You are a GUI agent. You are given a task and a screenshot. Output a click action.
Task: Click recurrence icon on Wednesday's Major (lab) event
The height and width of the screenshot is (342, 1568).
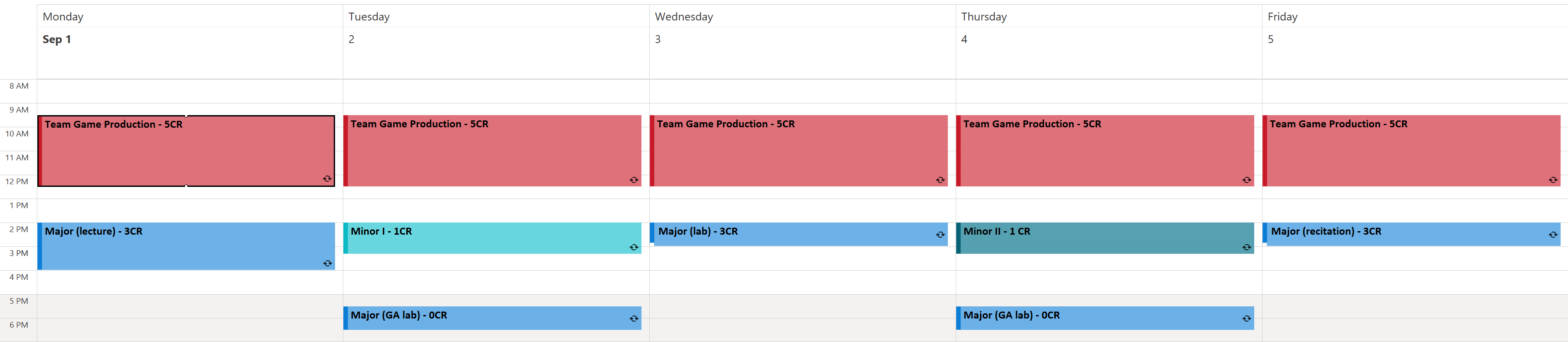(x=940, y=235)
